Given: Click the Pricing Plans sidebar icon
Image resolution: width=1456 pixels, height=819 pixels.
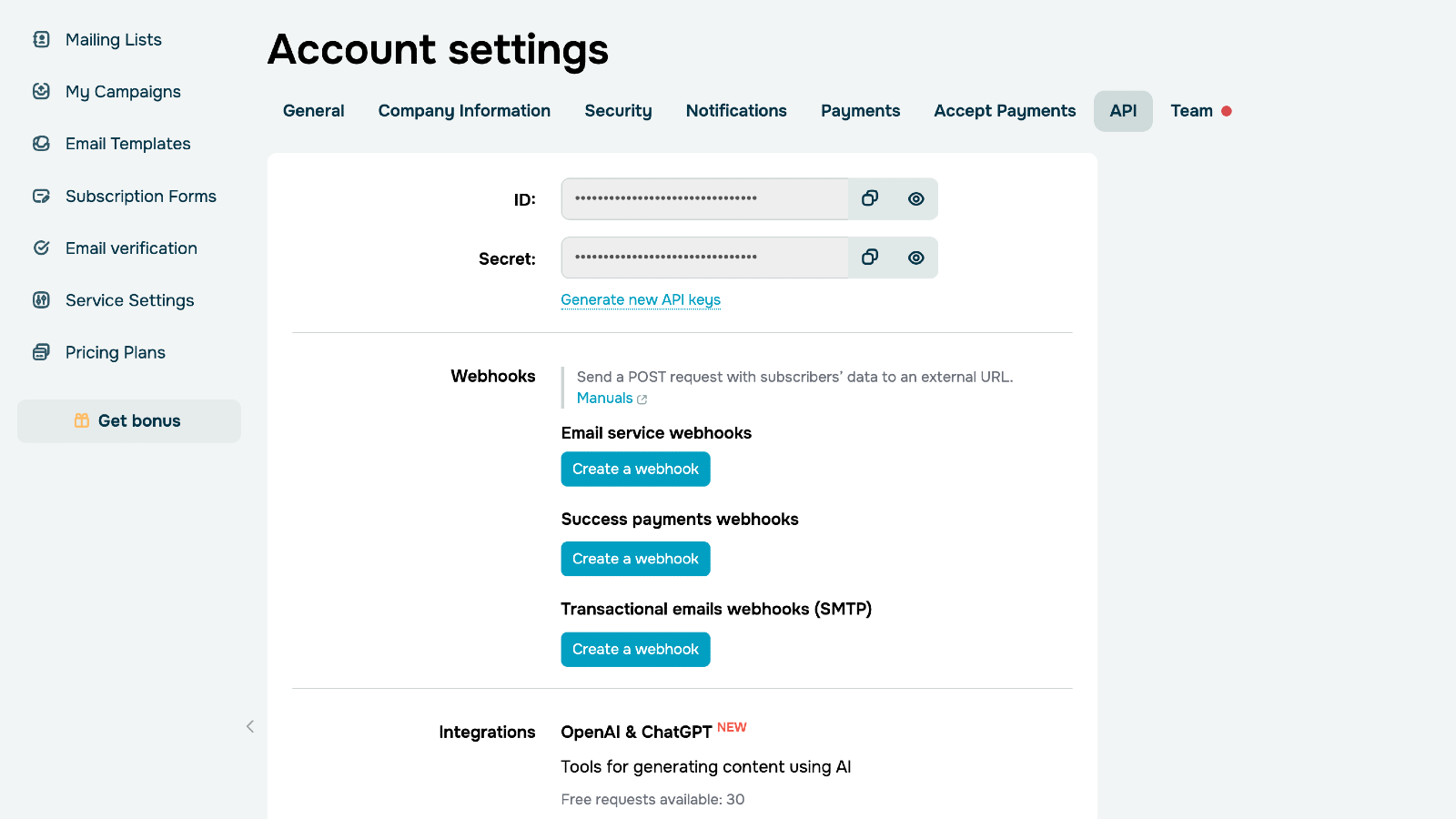Looking at the screenshot, I should coord(41,352).
